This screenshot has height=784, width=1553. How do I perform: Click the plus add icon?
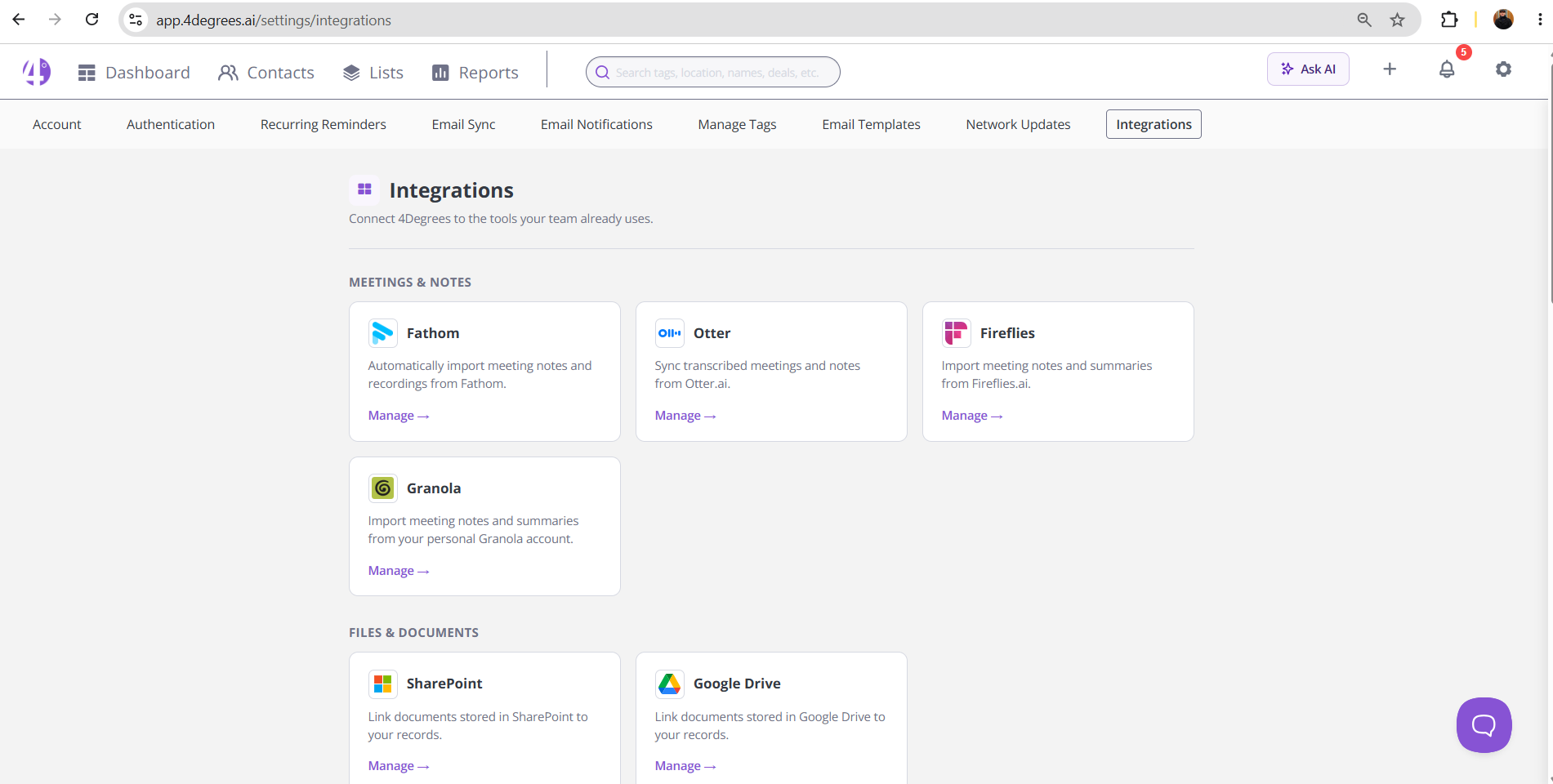[1390, 69]
